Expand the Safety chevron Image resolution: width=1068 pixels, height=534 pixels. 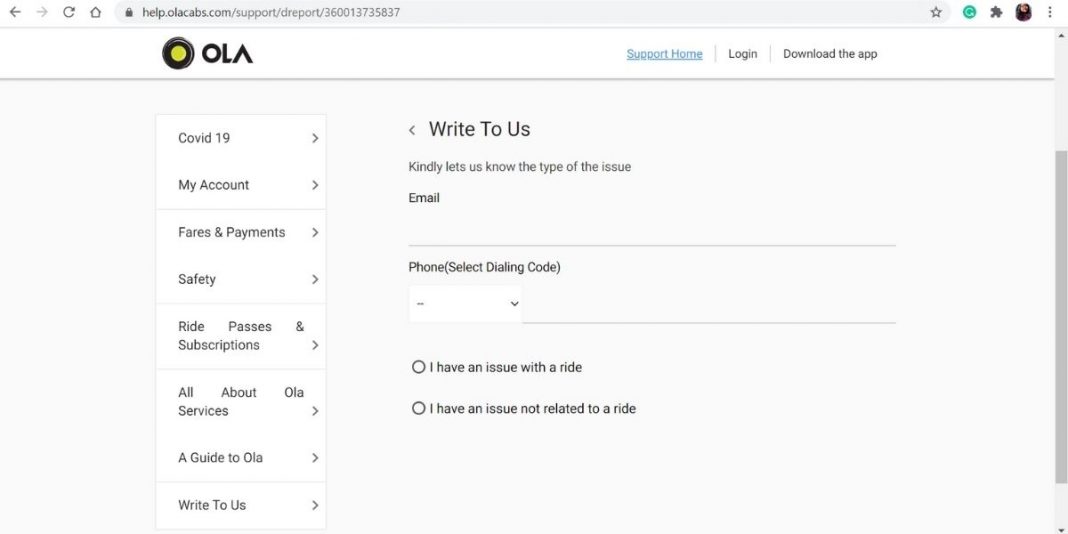[x=315, y=279]
